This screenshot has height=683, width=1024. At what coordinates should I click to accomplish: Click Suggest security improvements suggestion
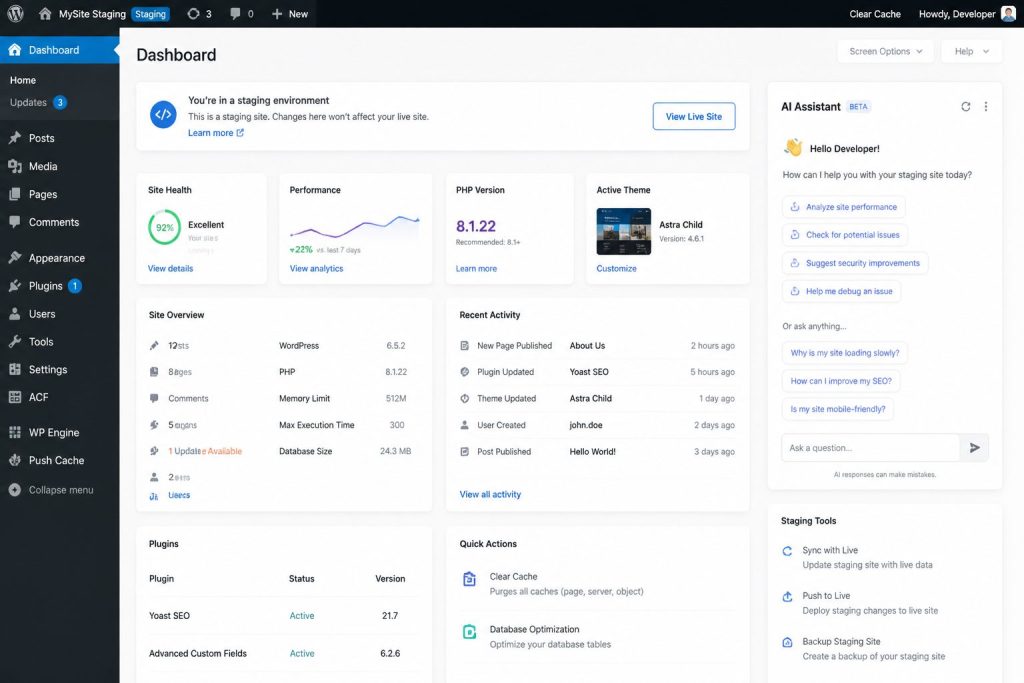[855, 263]
